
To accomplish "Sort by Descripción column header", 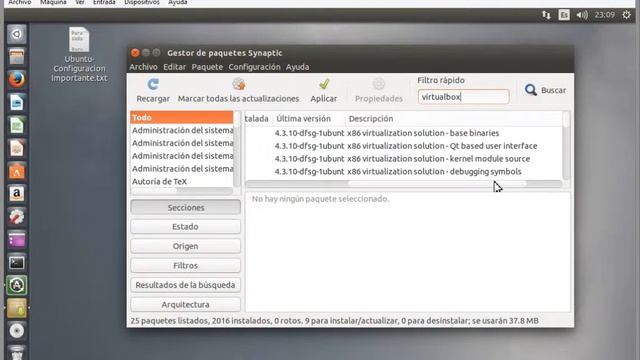I will (454, 119).
